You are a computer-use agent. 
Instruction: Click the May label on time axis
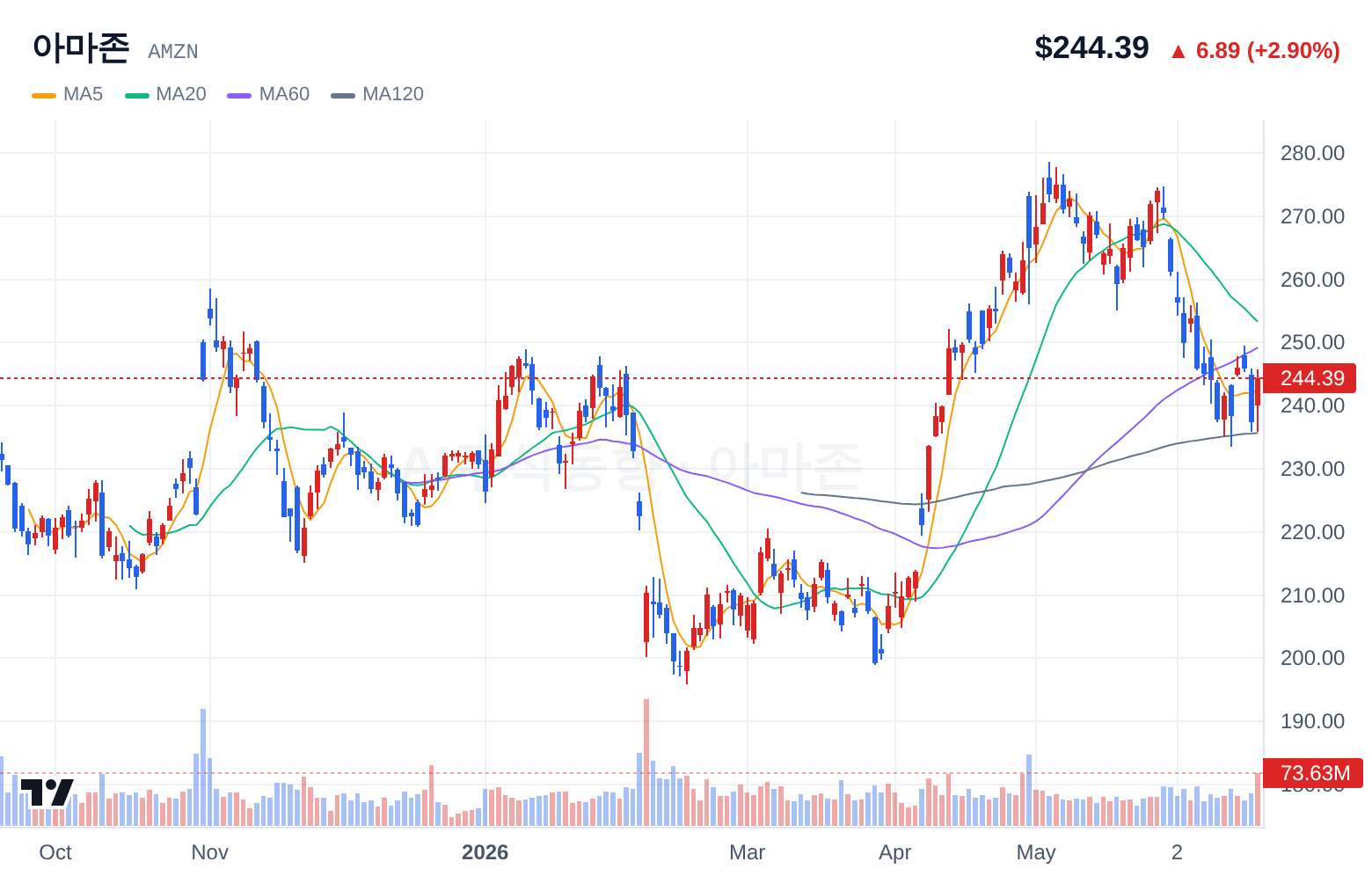coord(1036,852)
